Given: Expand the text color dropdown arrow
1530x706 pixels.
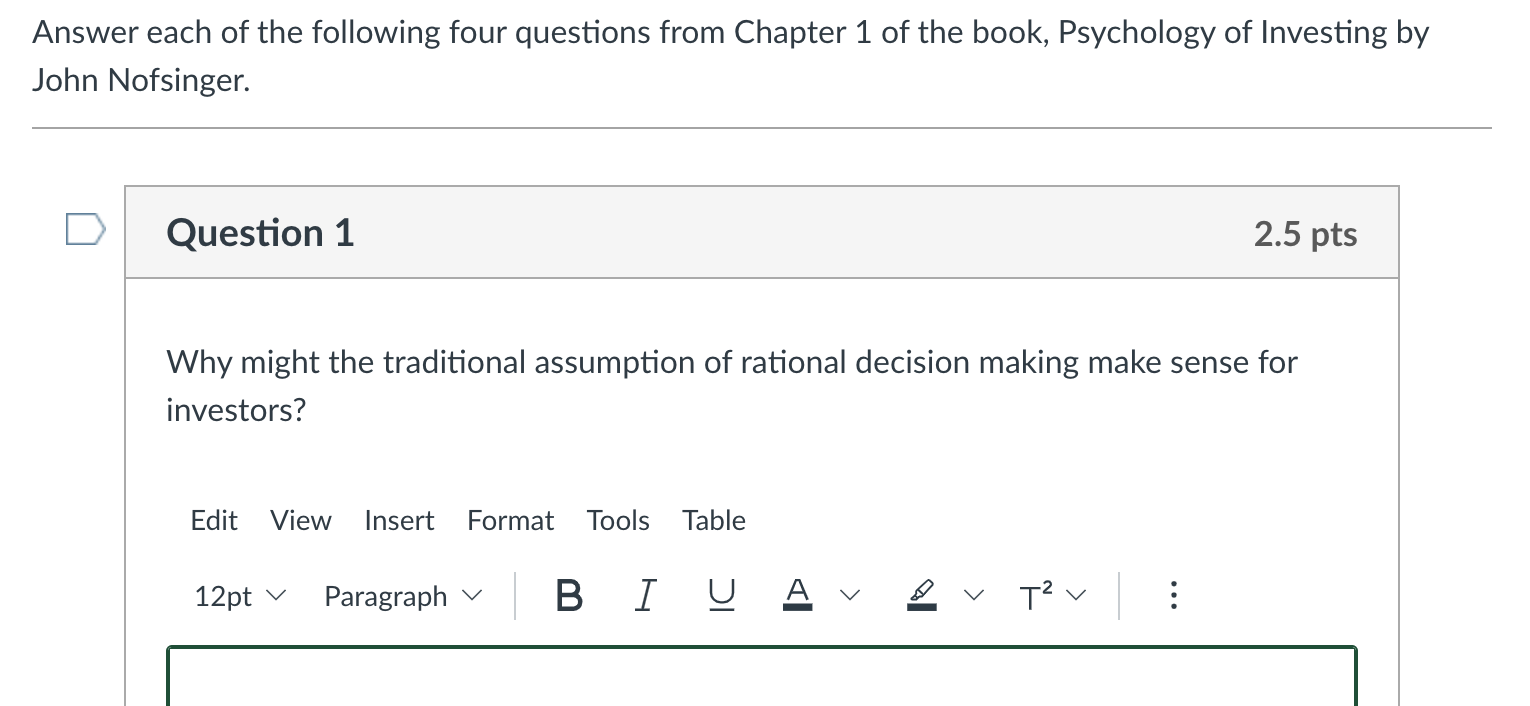Looking at the screenshot, I should [850, 595].
